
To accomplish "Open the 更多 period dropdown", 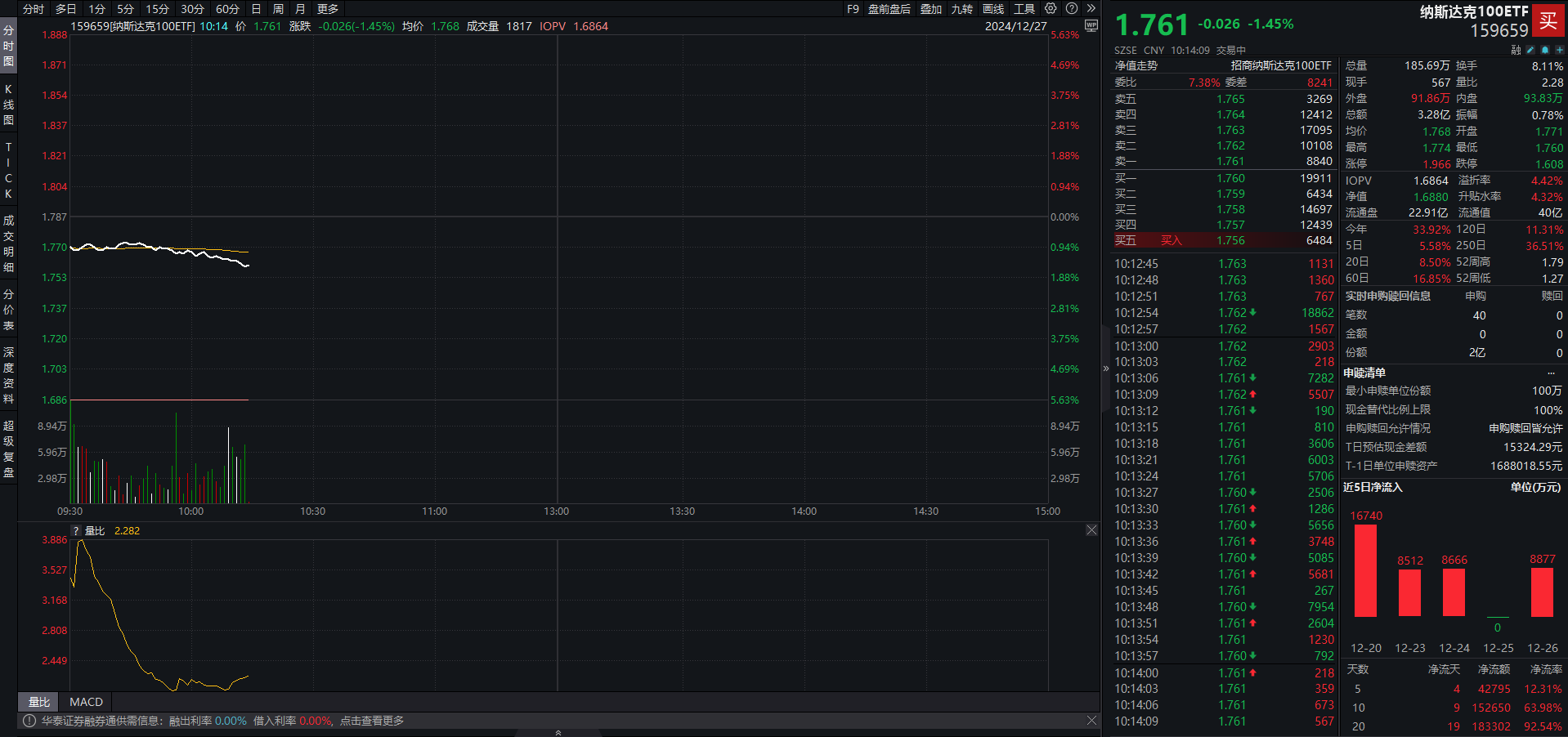I will pyautogui.click(x=328, y=9).
